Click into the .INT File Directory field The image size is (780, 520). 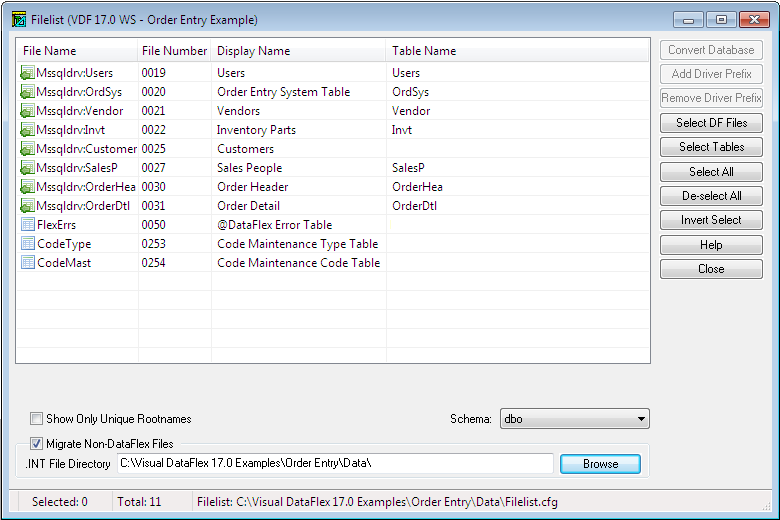334,463
